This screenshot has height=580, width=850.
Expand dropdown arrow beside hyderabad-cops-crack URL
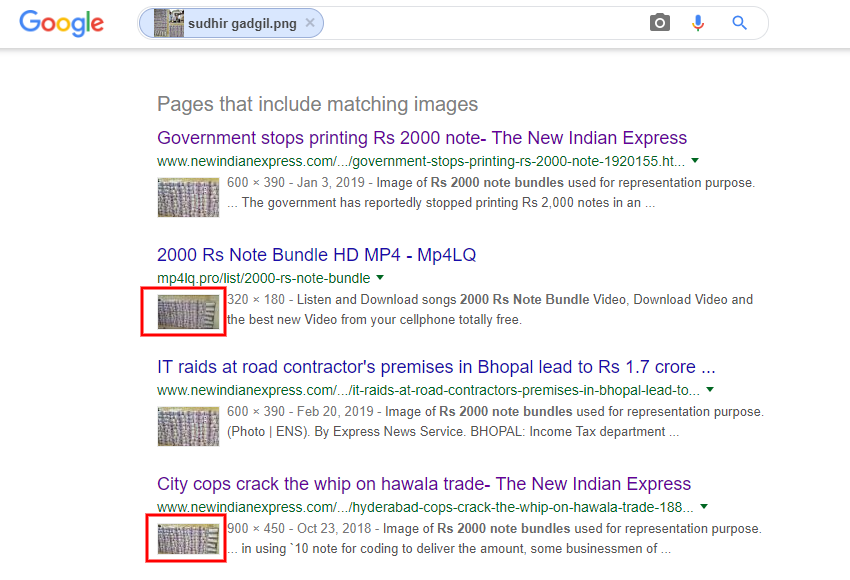click(x=704, y=506)
